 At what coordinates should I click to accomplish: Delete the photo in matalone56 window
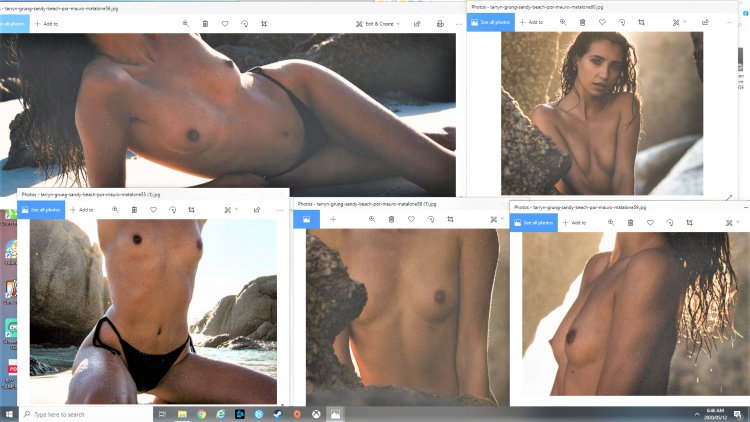click(x=205, y=23)
